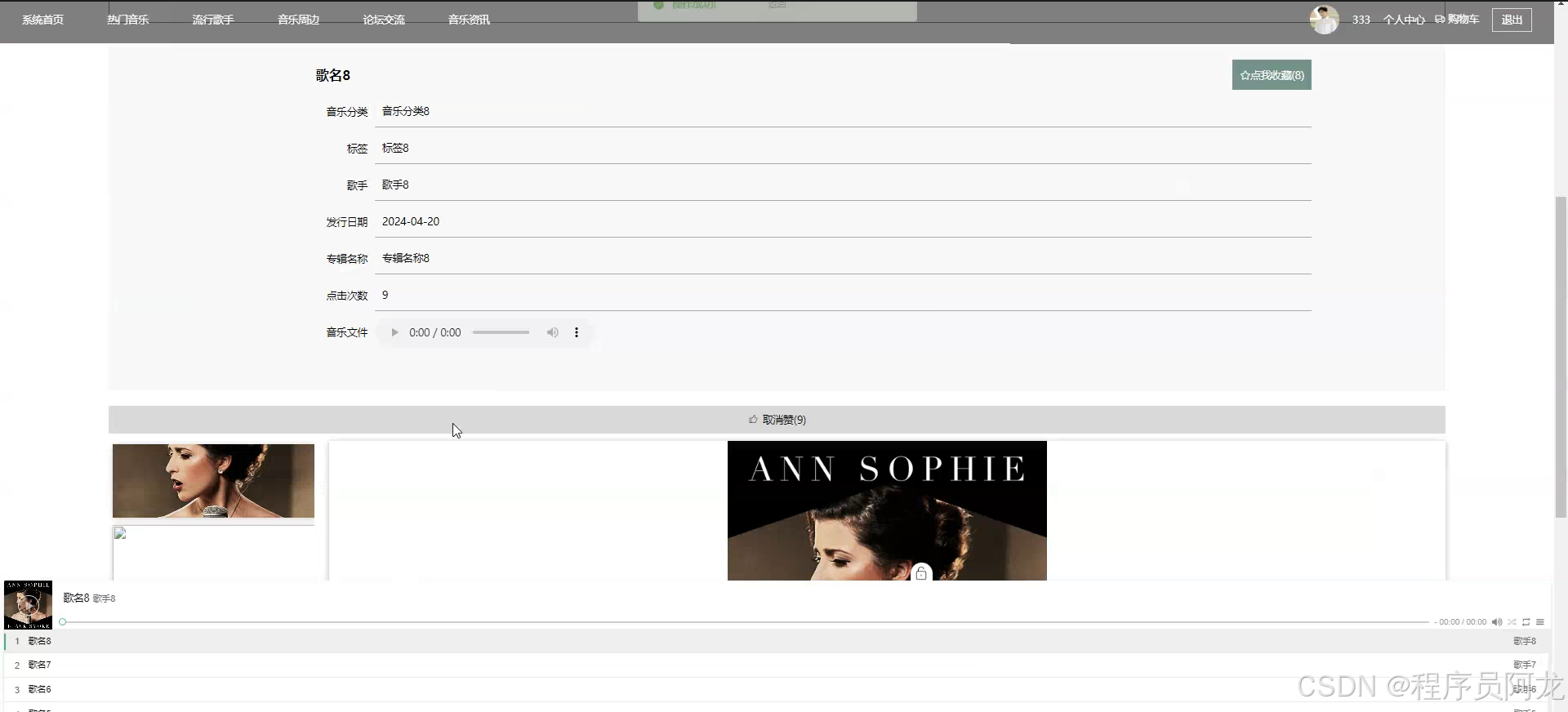Open the 音乐资讯 menu item

[x=469, y=20]
